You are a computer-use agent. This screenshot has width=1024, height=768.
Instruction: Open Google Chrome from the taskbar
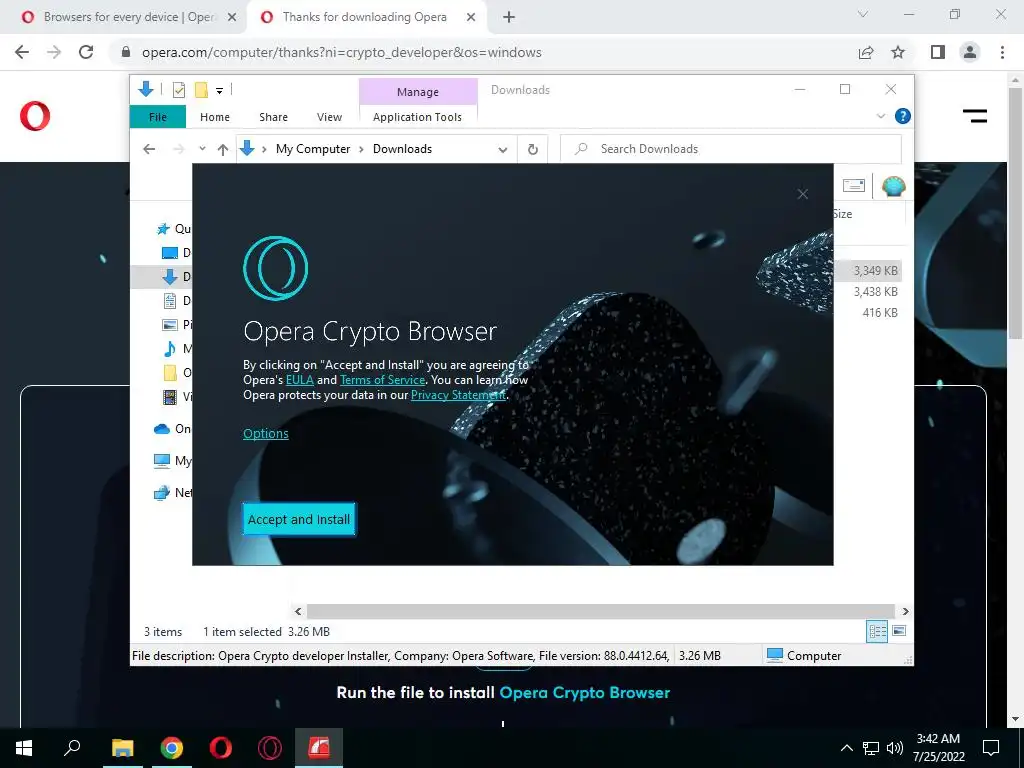coord(172,748)
